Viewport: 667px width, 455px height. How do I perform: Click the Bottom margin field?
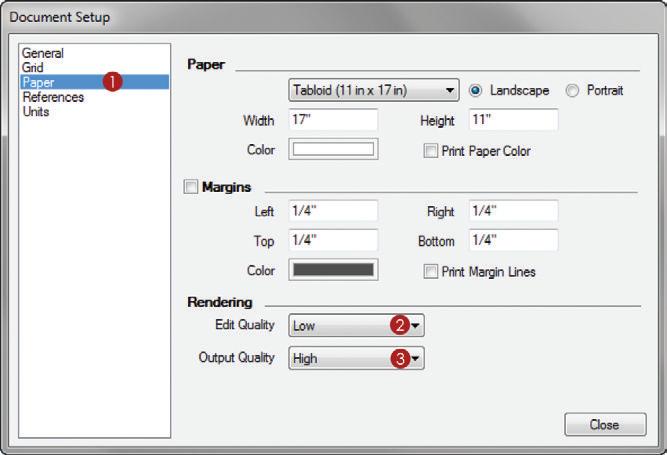coord(513,240)
